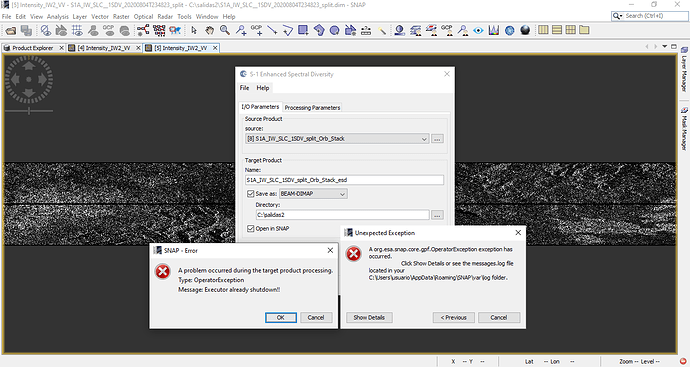The width and height of the screenshot is (690, 367).
Task: Open the Pin Manager toolbar icon
Action: 462,30
